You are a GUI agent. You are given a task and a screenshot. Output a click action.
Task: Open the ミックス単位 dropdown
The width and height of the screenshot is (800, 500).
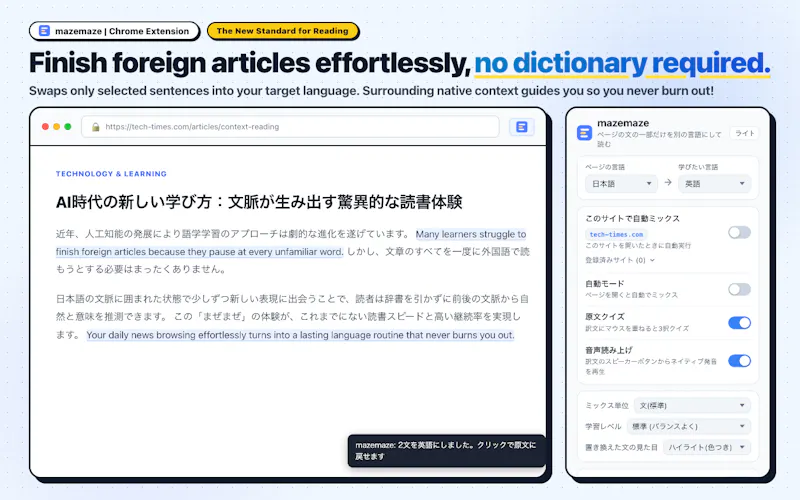point(692,406)
